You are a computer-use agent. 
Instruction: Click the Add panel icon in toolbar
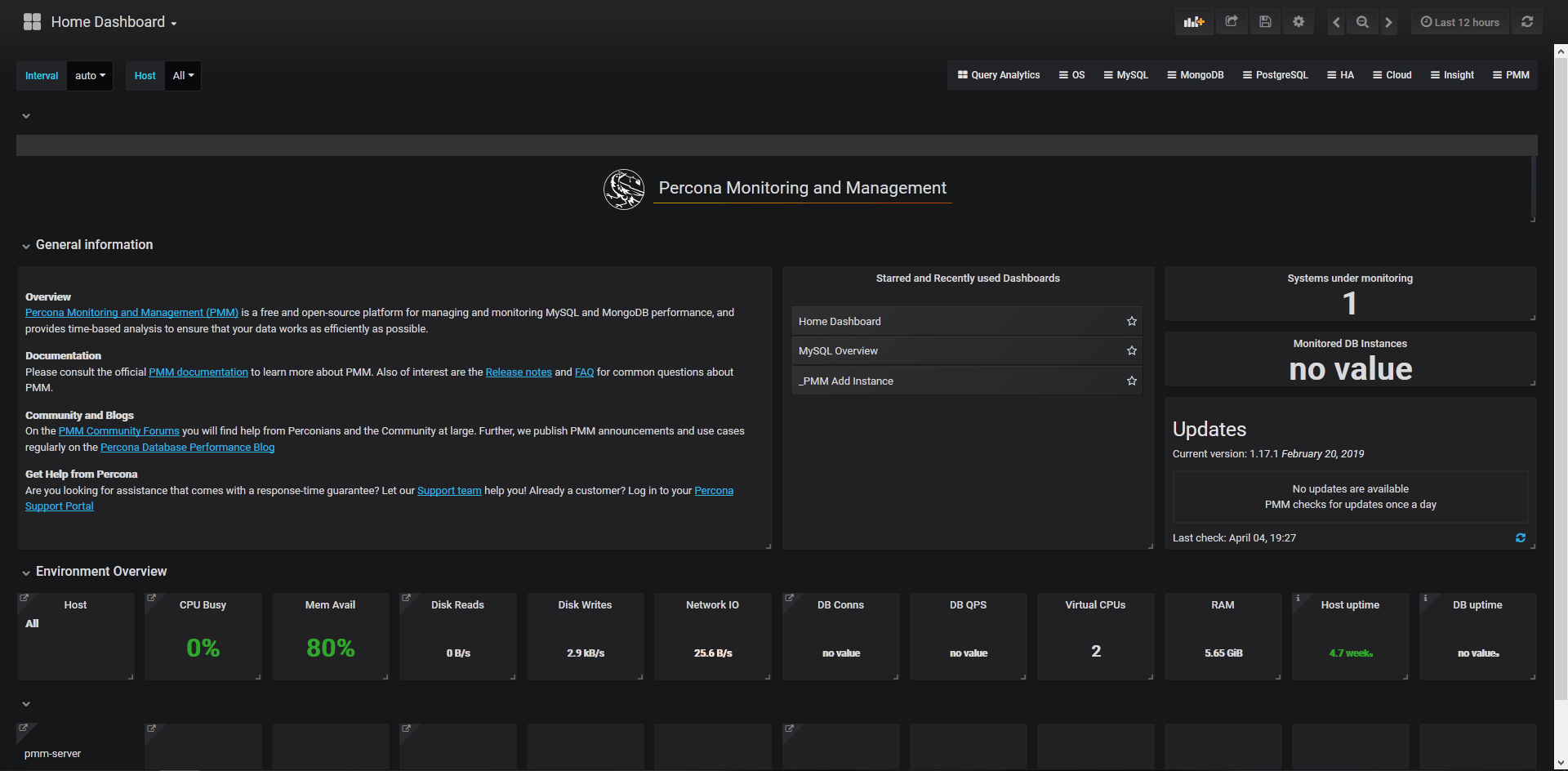(1194, 22)
